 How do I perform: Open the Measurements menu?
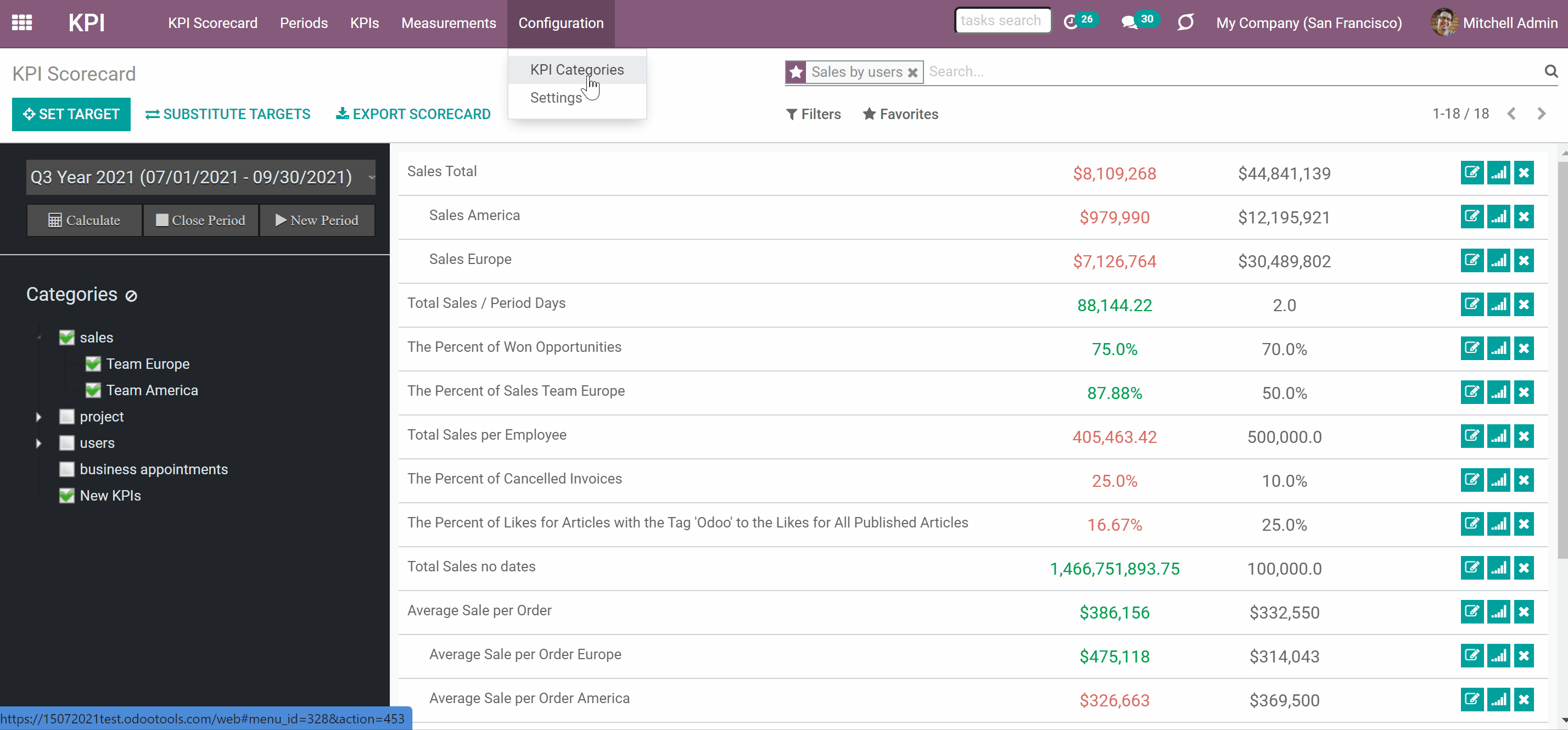coord(448,23)
